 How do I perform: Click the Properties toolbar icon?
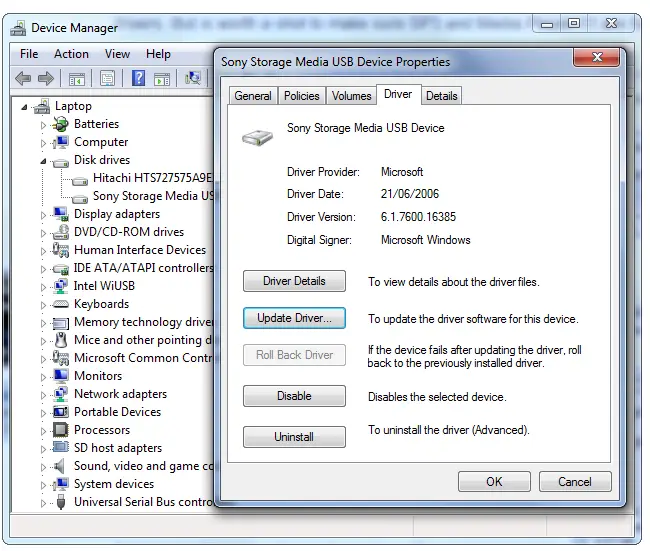pyautogui.click(x=107, y=78)
